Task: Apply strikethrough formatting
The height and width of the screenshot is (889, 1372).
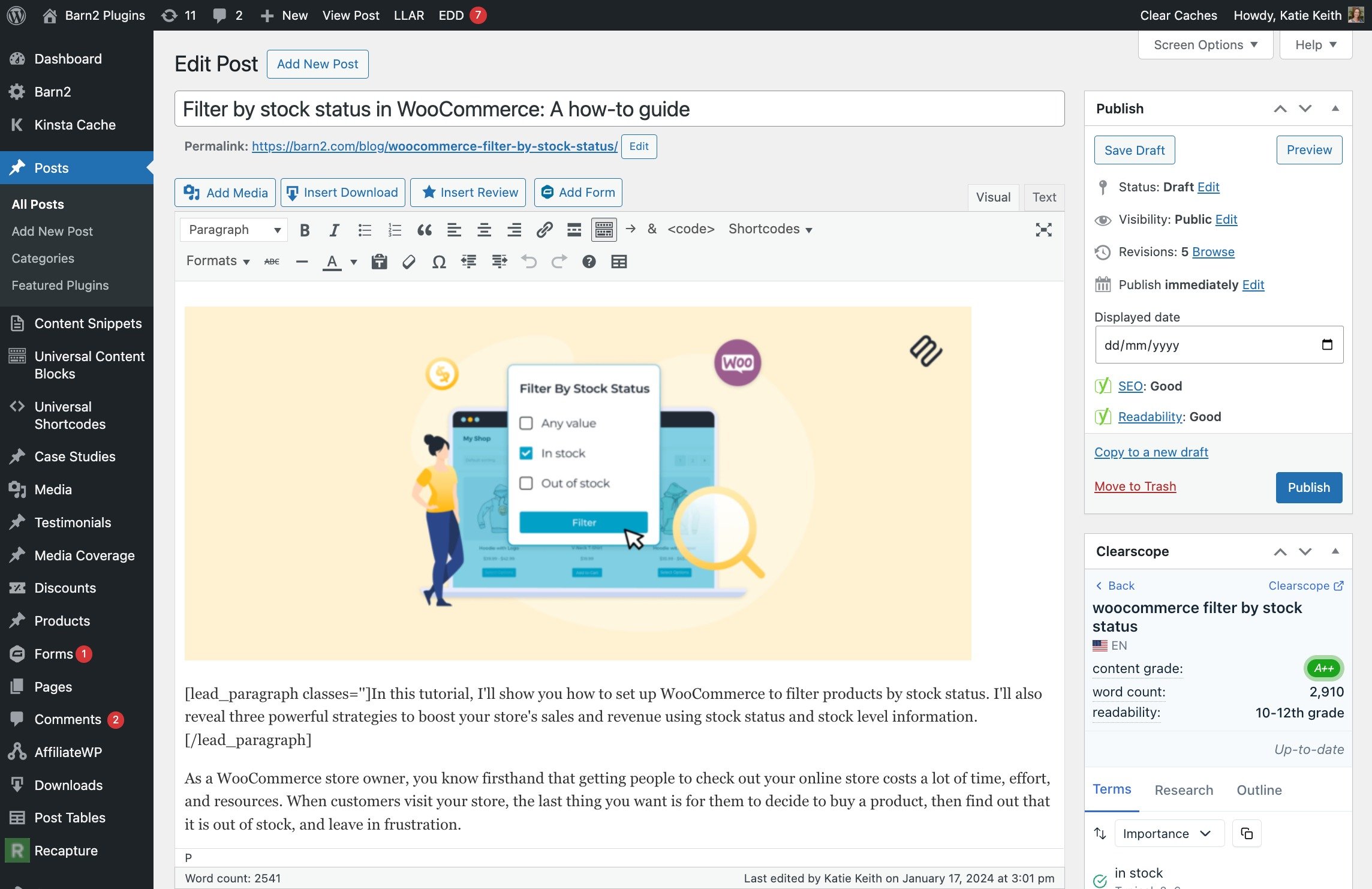Action: tap(272, 262)
